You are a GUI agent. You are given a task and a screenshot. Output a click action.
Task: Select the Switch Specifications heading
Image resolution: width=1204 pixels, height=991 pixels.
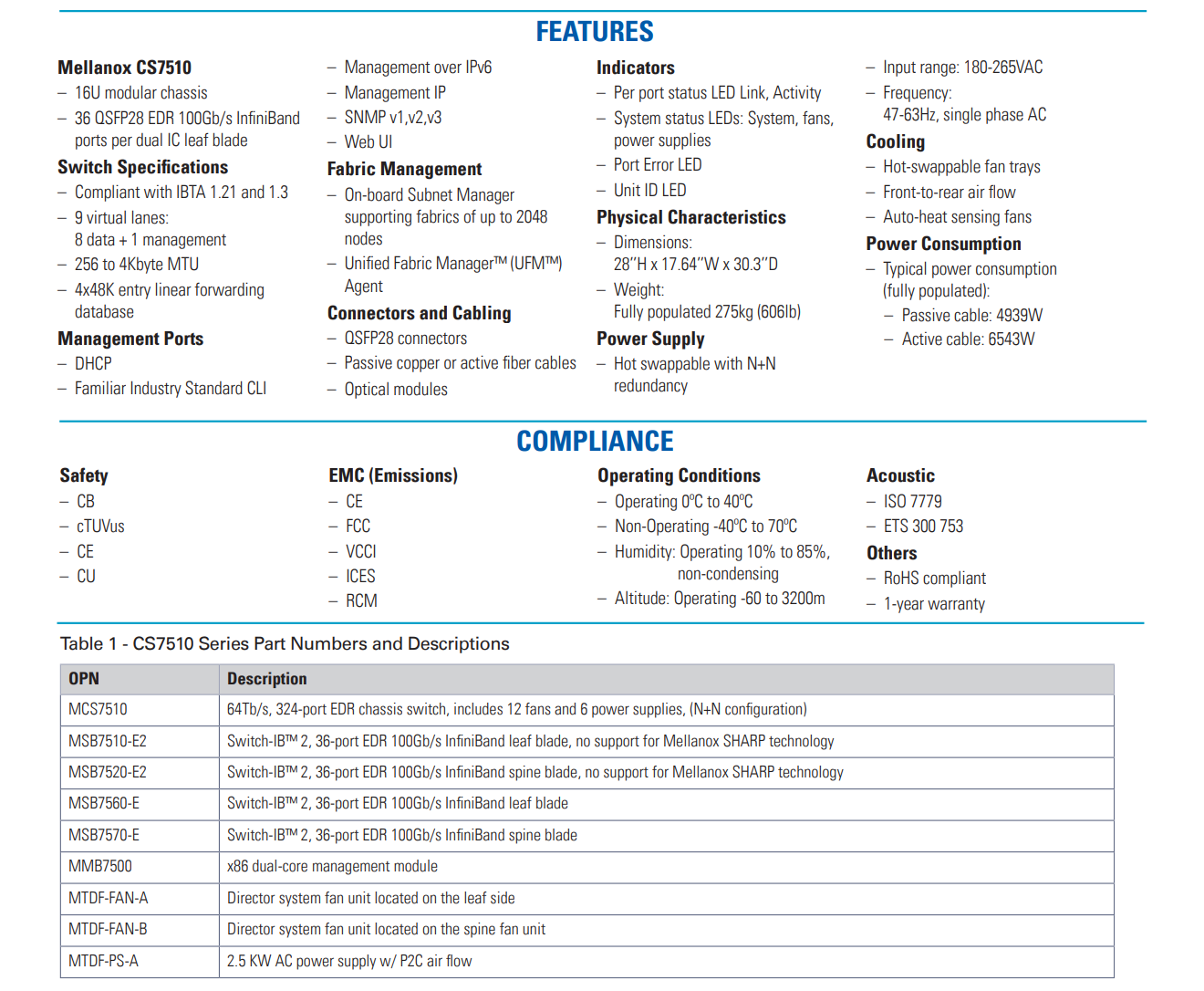click(142, 167)
